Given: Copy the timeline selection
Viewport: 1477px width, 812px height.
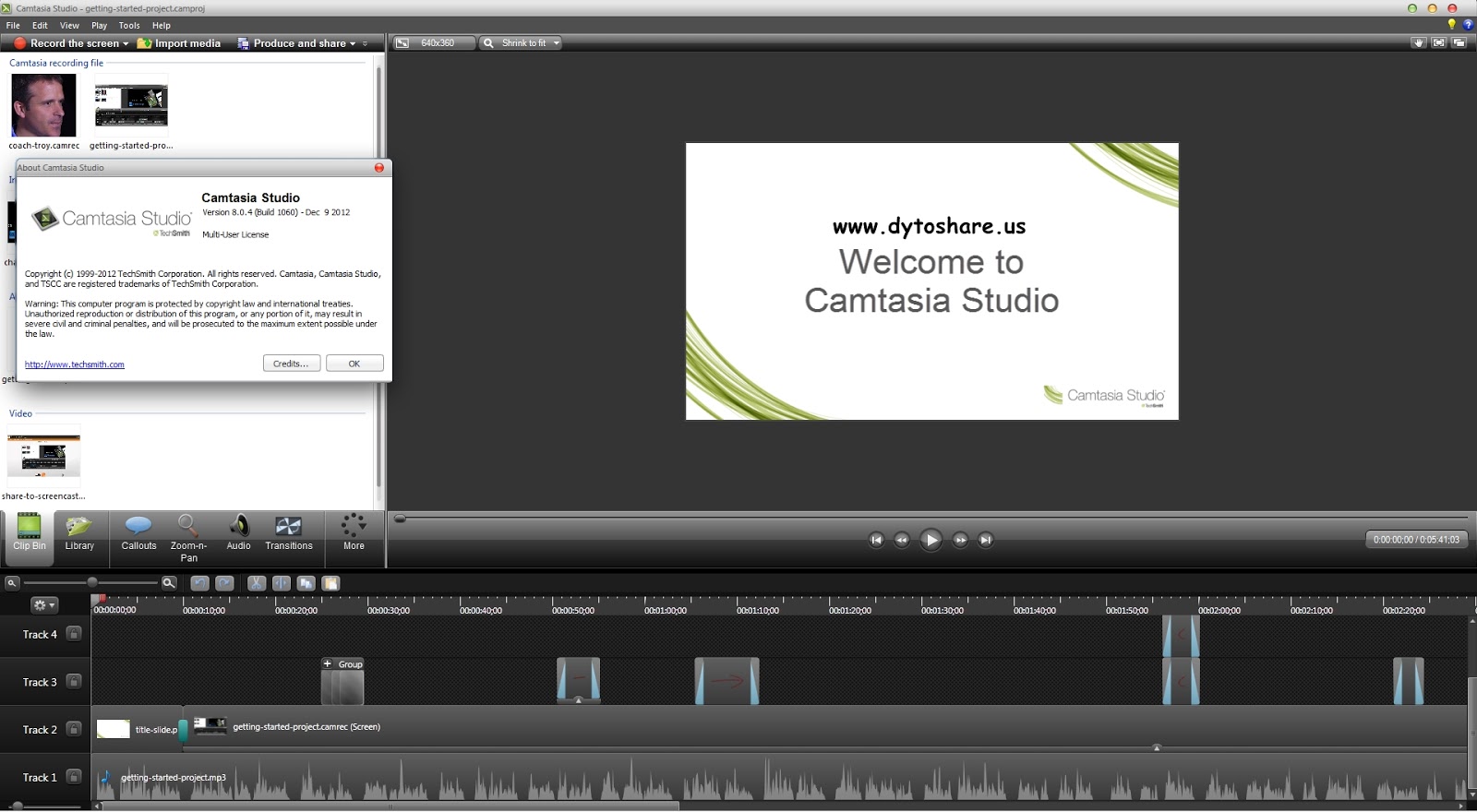Looking at the screenshot, I should coord(306,583).
